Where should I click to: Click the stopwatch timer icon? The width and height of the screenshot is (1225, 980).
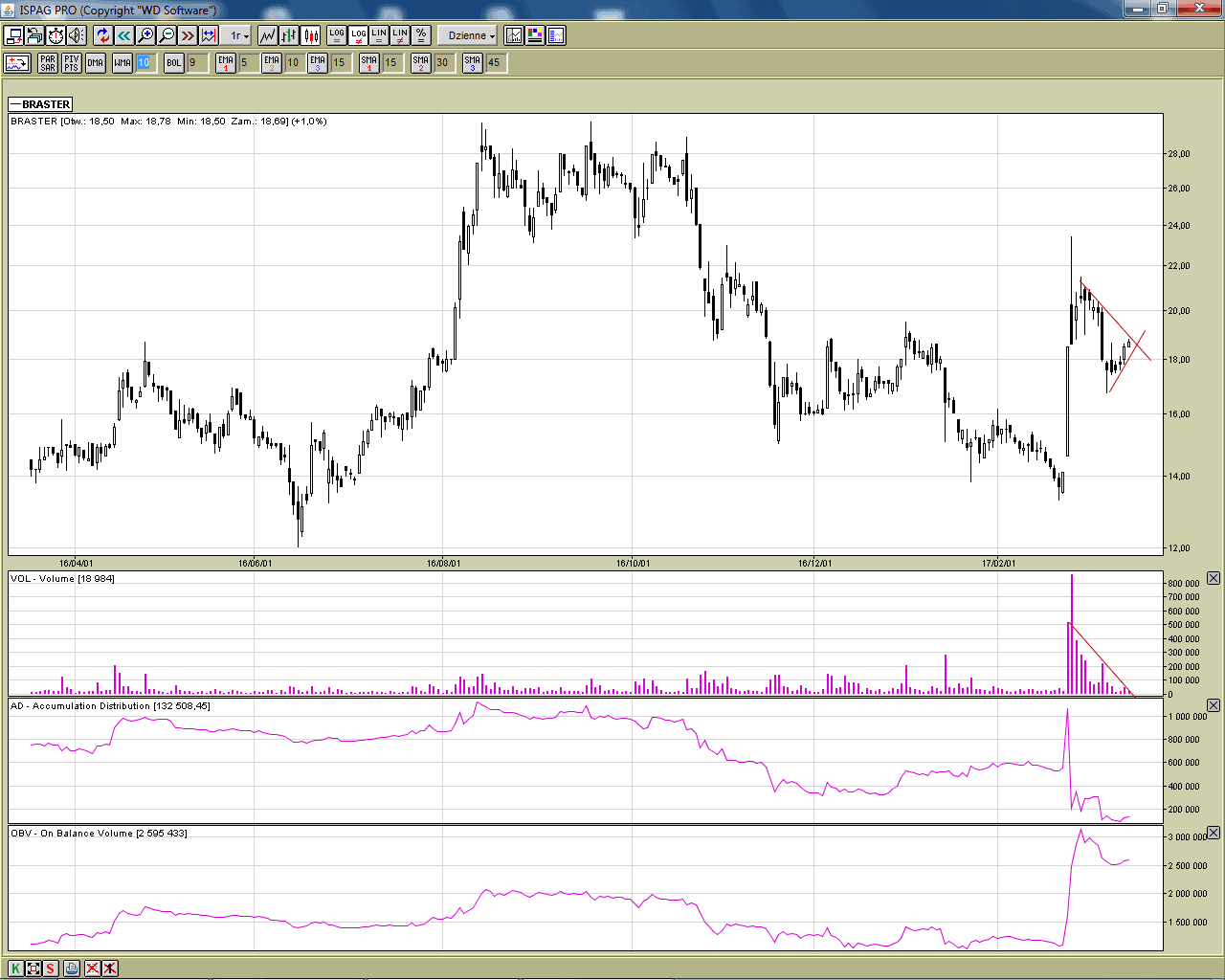coord(56,35)
